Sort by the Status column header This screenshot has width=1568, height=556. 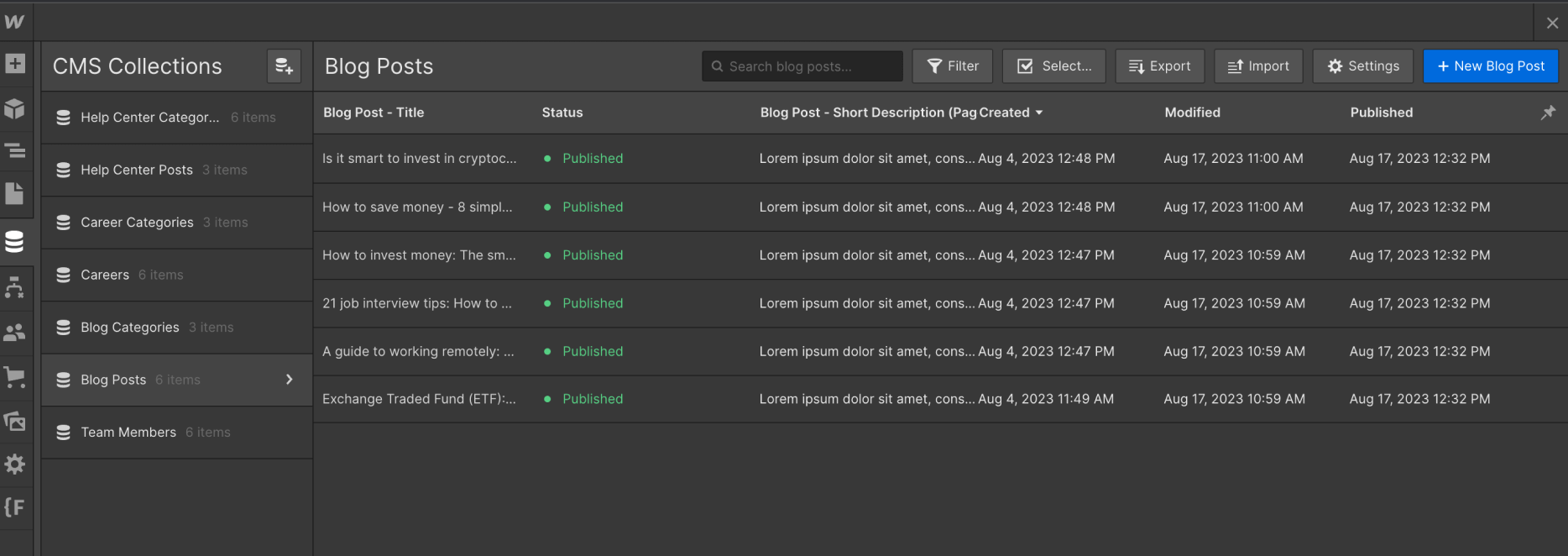pyautogui.click(x=562, y=113)
